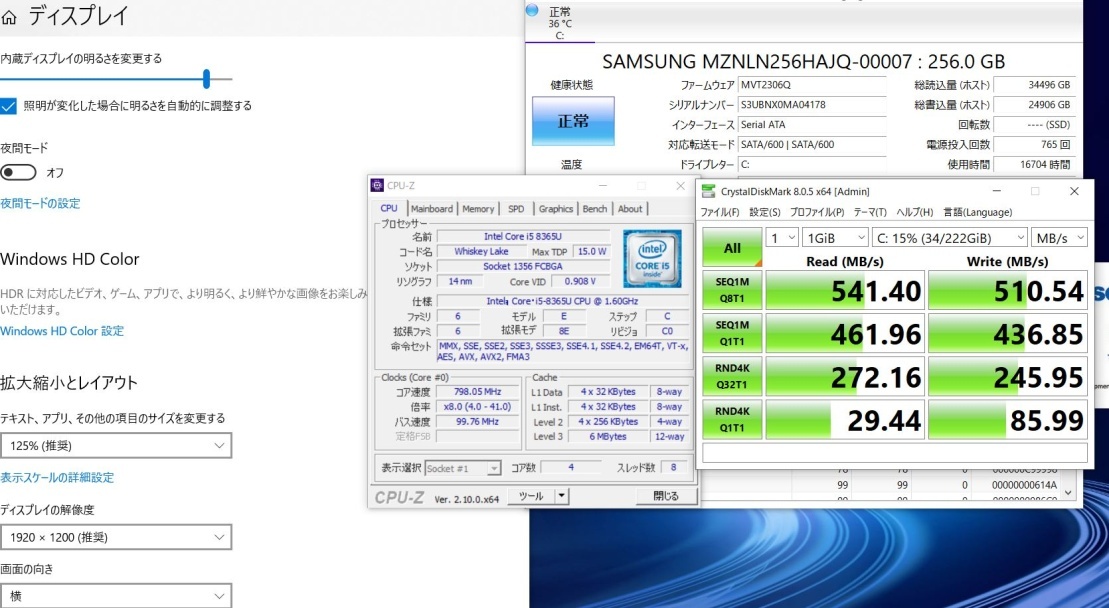
Task: Click the Intel Core i5 logo
Action: 652,257
